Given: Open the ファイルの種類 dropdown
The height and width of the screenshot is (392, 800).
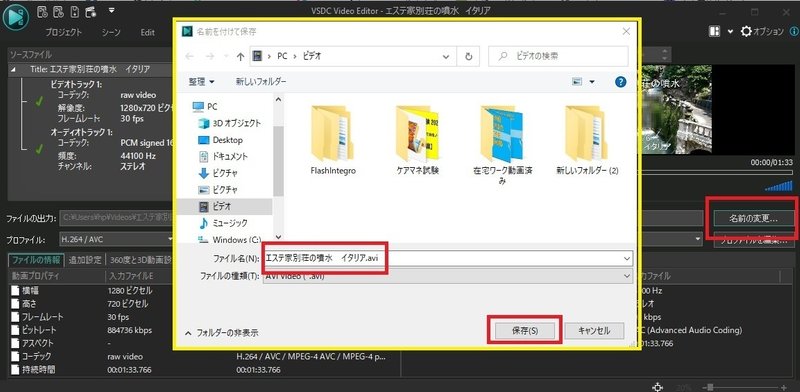Looking at the screenshot, I should [448, 276].
